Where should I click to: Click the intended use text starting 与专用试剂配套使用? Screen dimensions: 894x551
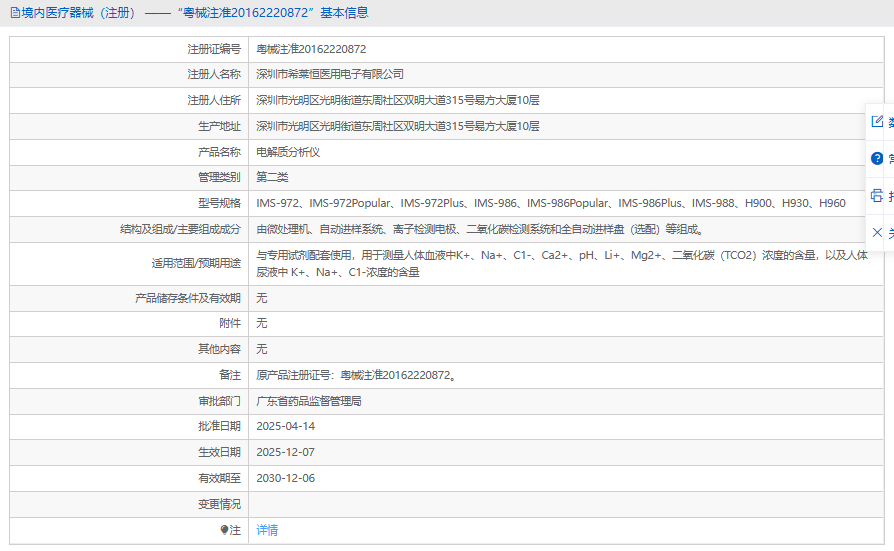562,264
